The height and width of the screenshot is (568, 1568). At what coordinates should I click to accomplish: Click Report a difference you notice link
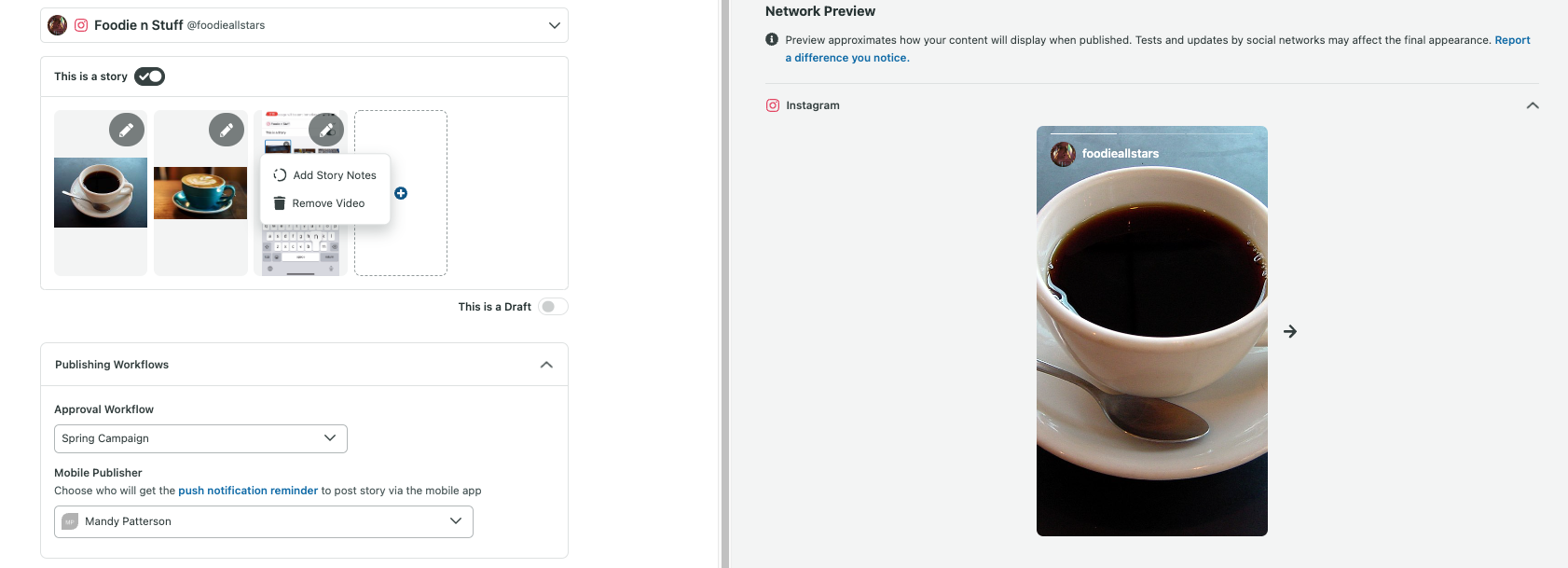pyautogui.click(x=847, y=58)
